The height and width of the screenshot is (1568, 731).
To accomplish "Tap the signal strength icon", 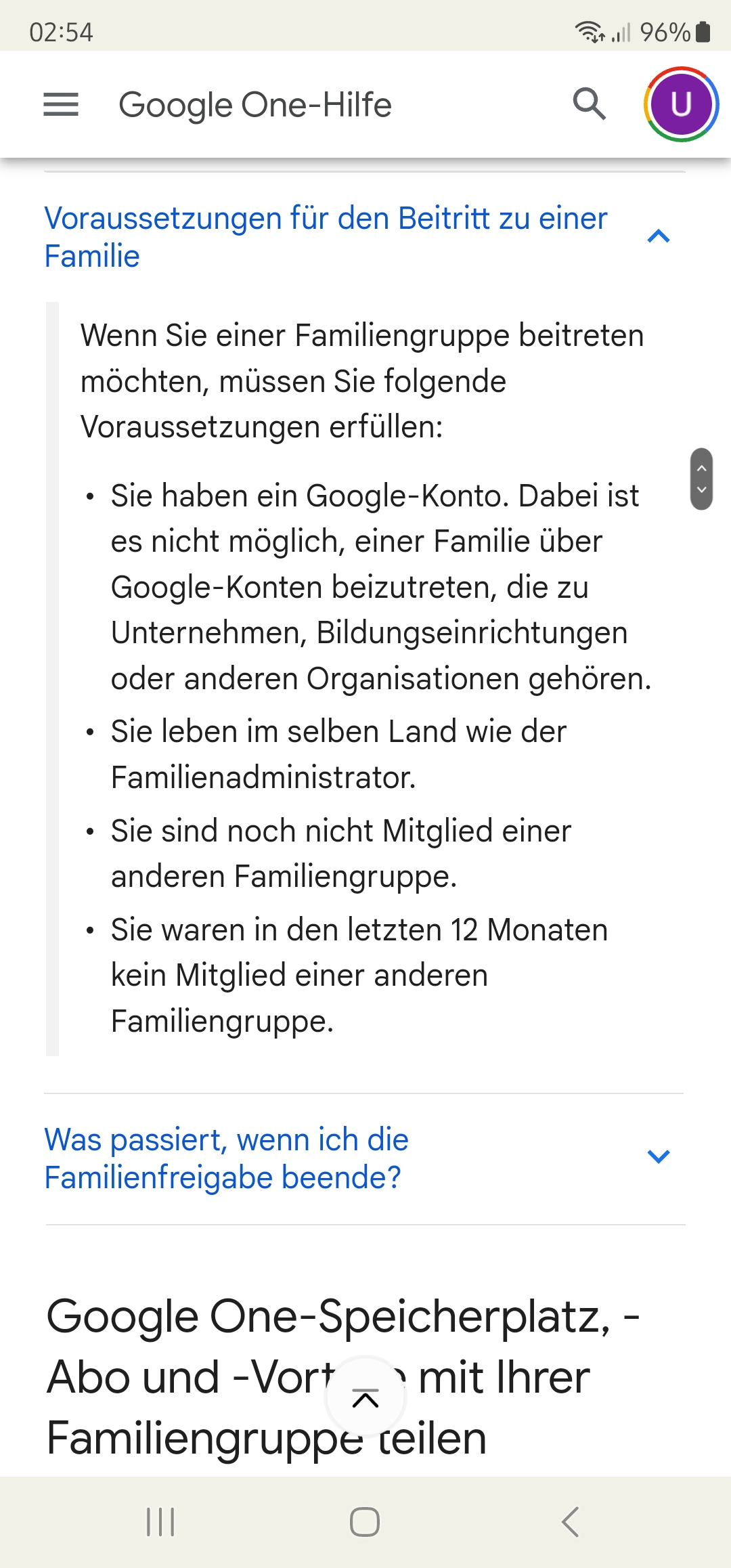I will pyautogui.click(x=621, y=32).
